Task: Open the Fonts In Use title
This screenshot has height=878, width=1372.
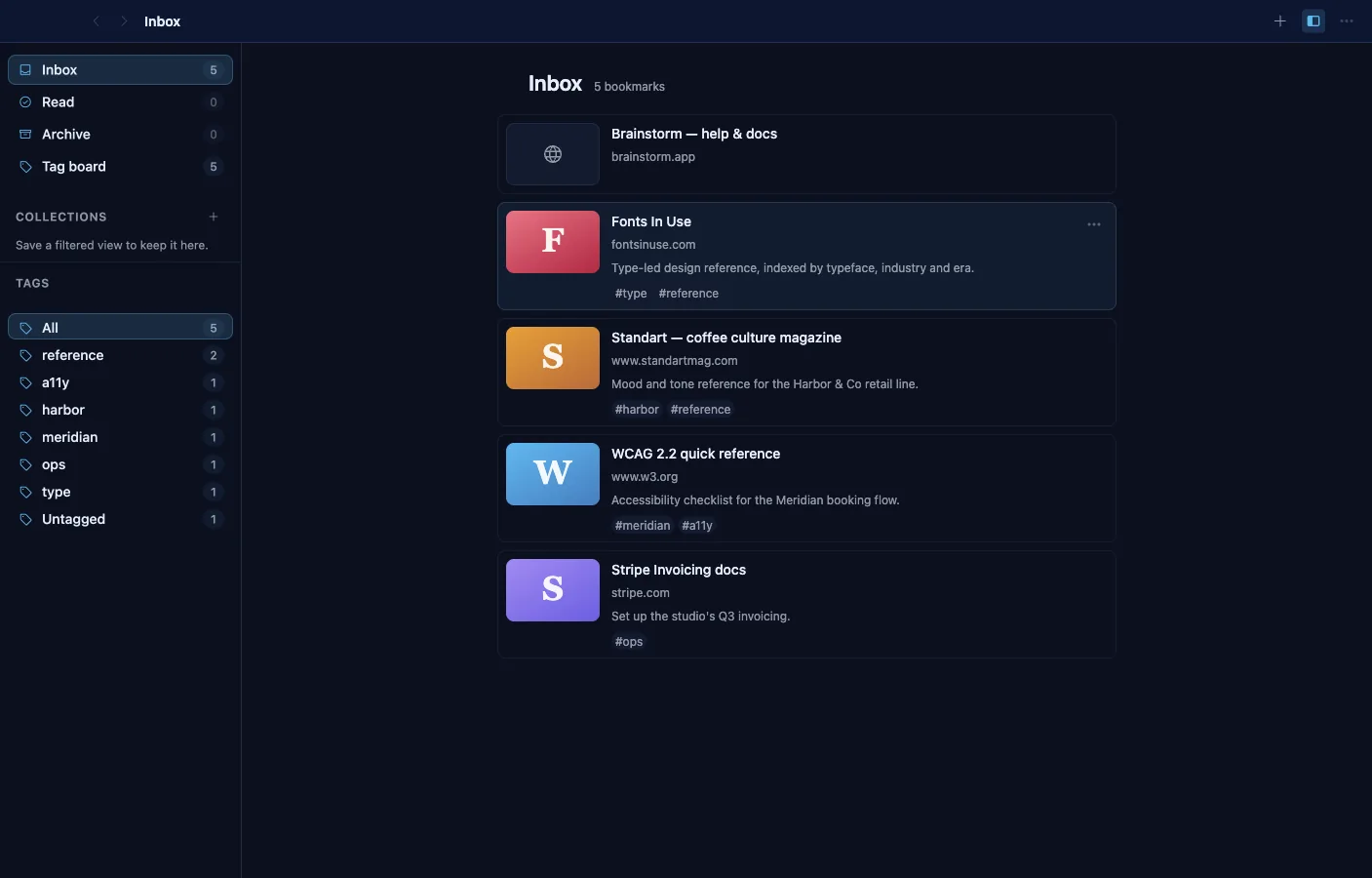Action: point(651,221)
